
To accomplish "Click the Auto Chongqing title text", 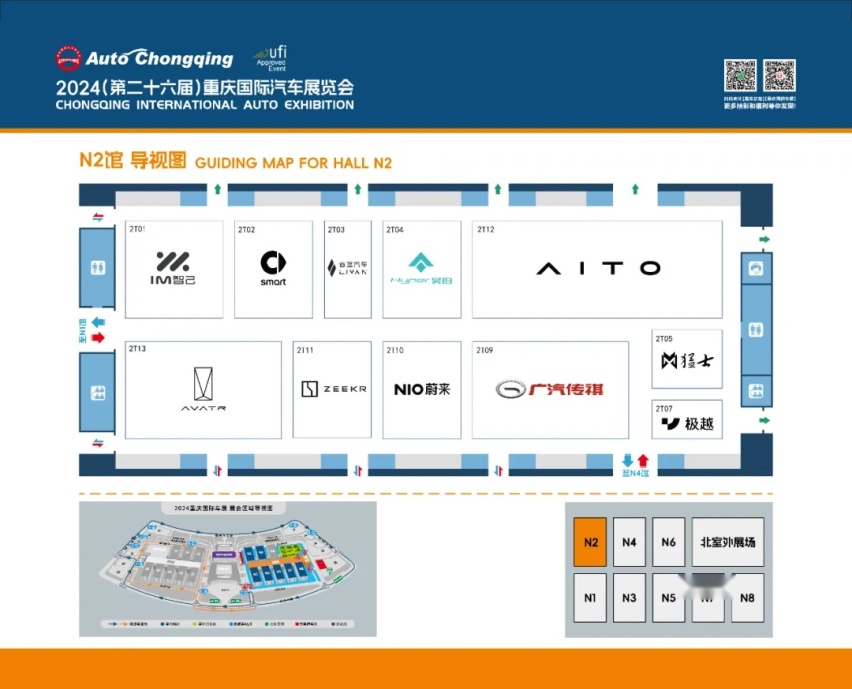I will point(159,58).
